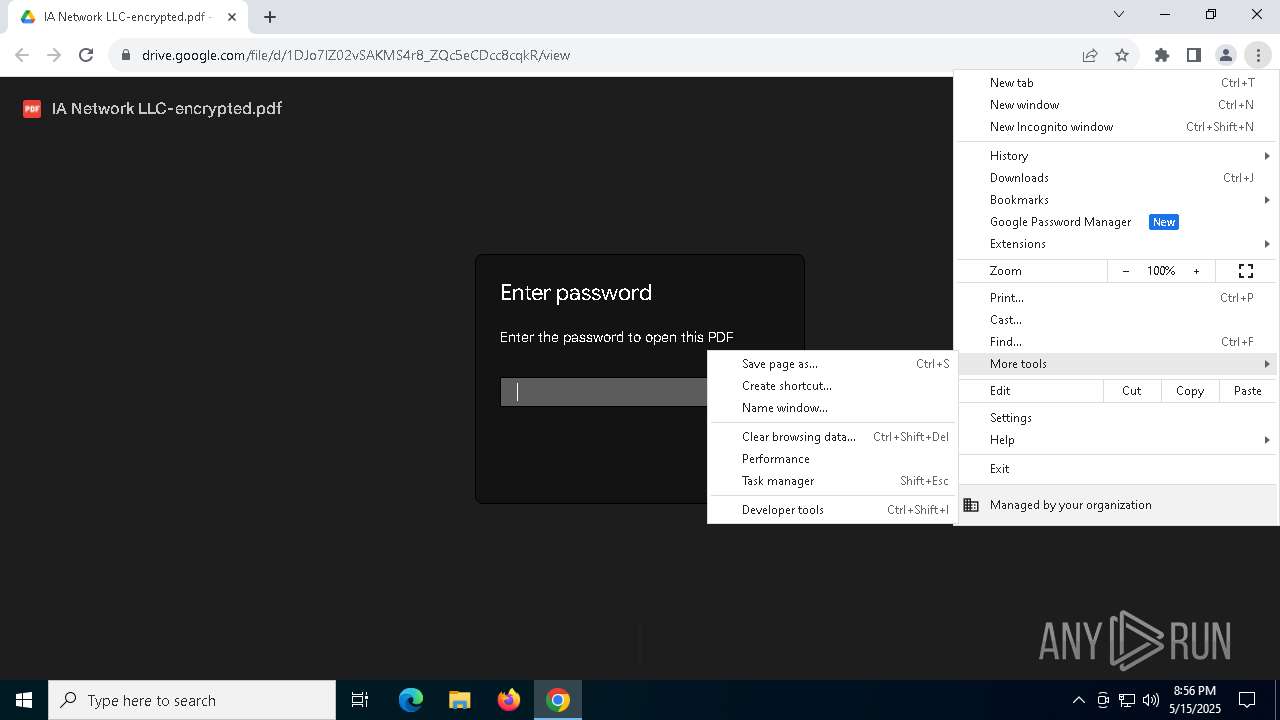Click the taskbar search box
The height and width of the screenshot is (720, 1280).
point(192,700)
